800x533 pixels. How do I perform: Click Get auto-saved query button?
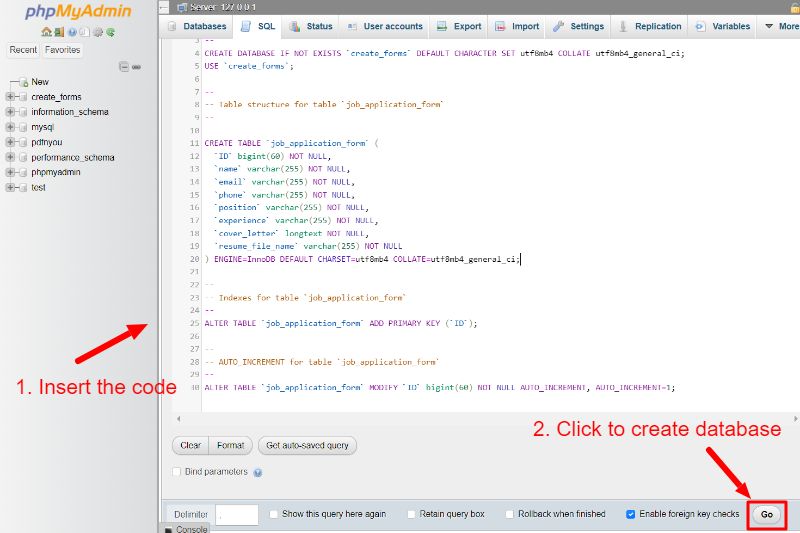point(307,445)
